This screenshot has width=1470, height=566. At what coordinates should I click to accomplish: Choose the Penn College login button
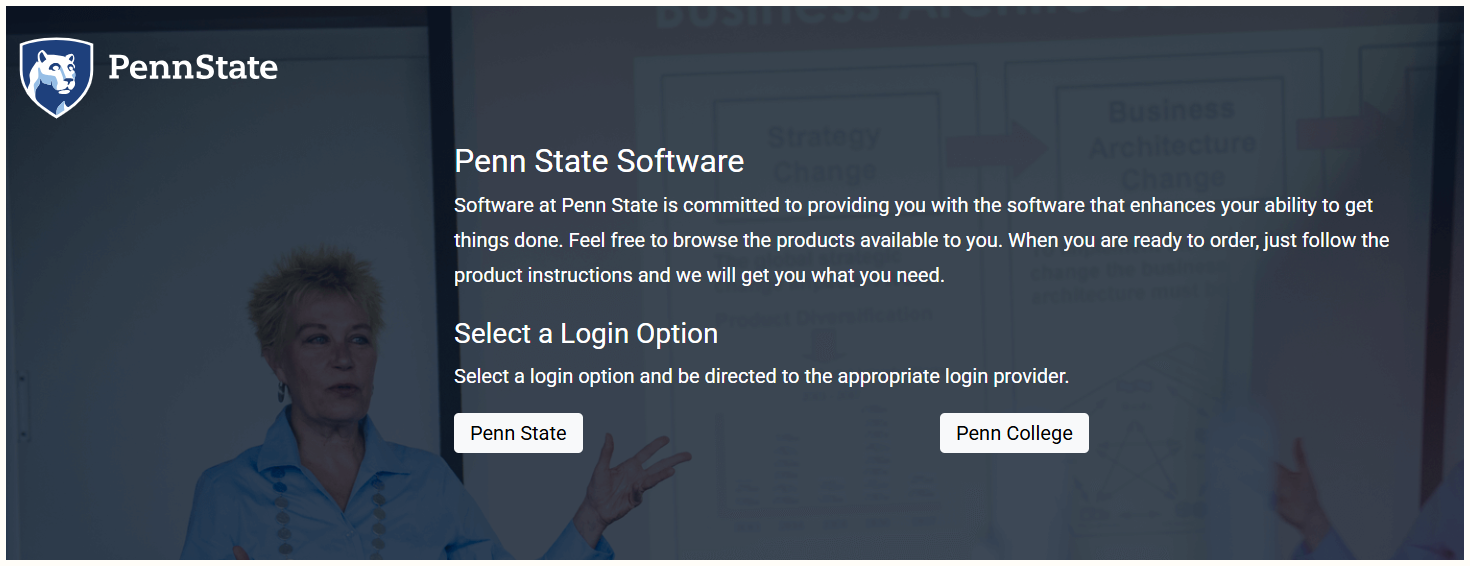tap(1014, 433)
